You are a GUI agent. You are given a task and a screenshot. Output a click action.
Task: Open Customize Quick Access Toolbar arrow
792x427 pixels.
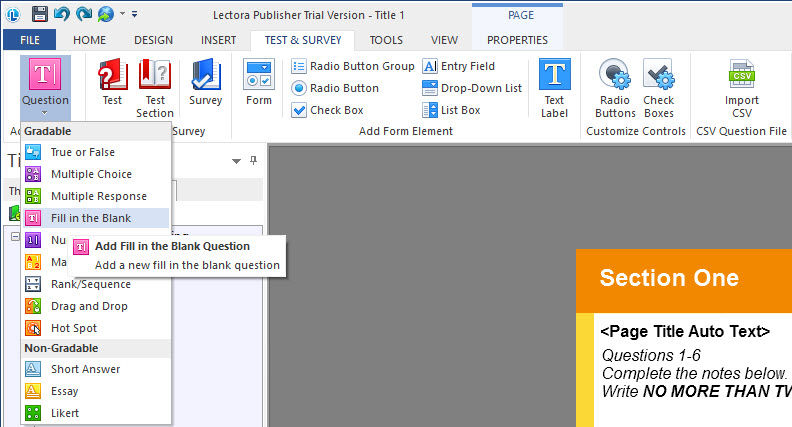click(x=134, y=14)
